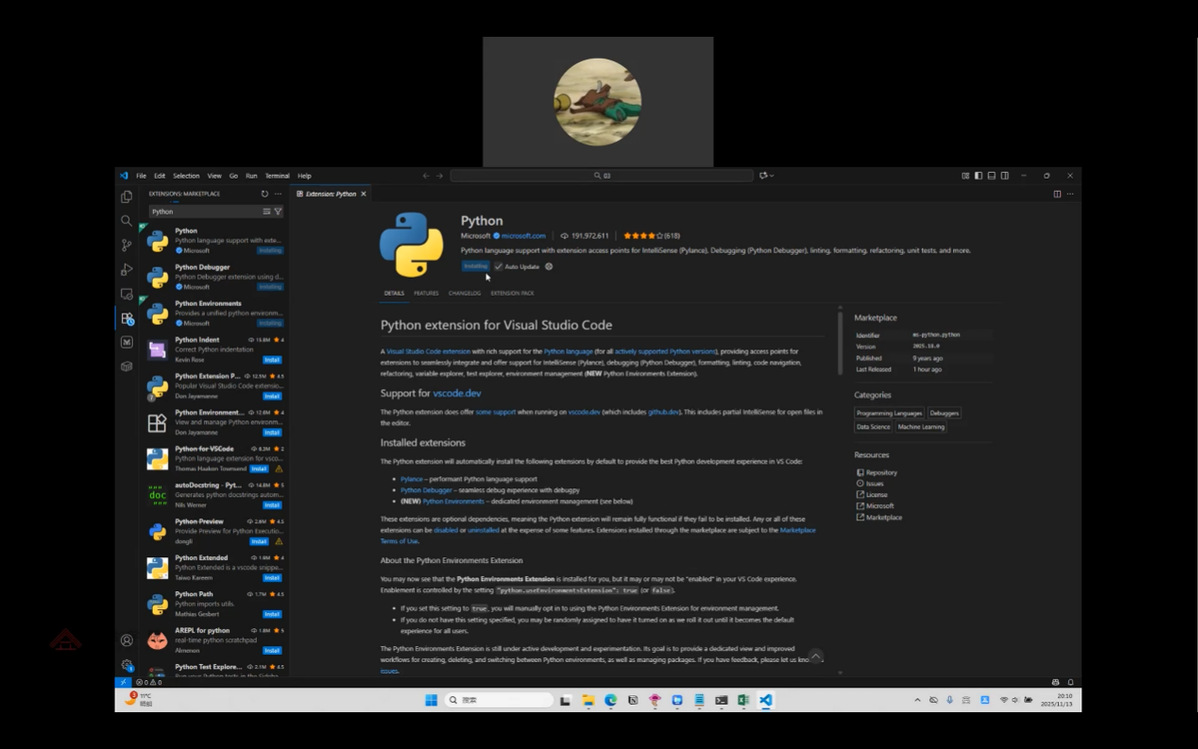Screen dimensions: 1198x749
Task: Refresh the Extensions Marketplace list
Action: click(265, 194)
